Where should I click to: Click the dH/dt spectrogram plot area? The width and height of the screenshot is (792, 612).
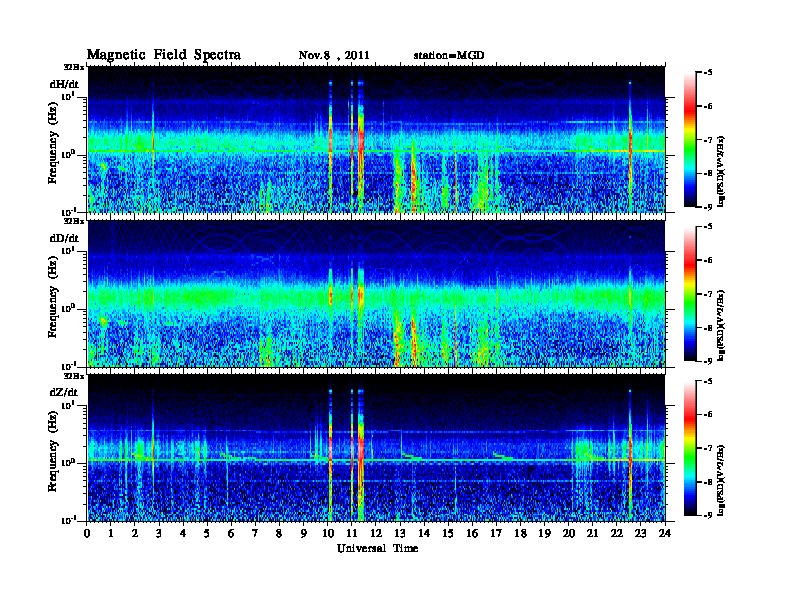tap(376, 139)
